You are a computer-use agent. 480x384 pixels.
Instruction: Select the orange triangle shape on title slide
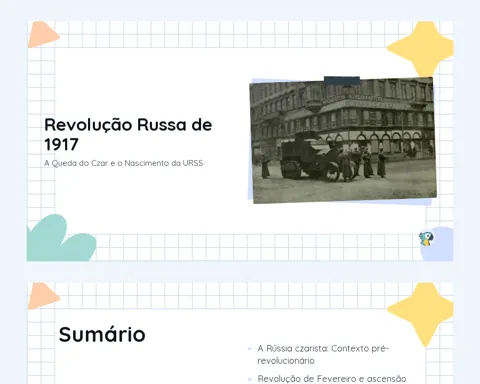click(x=43, y=34)
